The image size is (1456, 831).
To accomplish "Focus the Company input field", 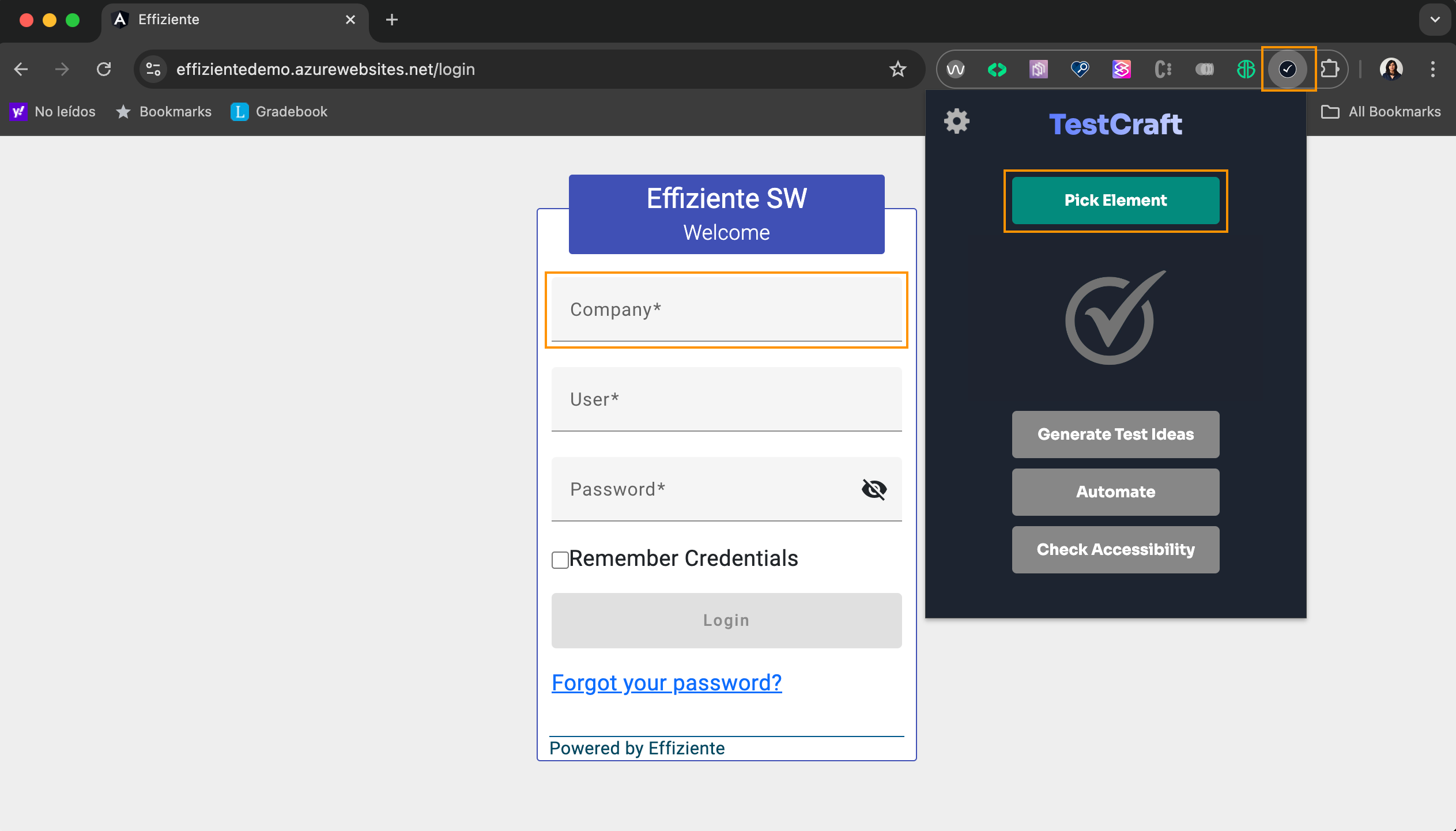I will click(x=726, y=310).
